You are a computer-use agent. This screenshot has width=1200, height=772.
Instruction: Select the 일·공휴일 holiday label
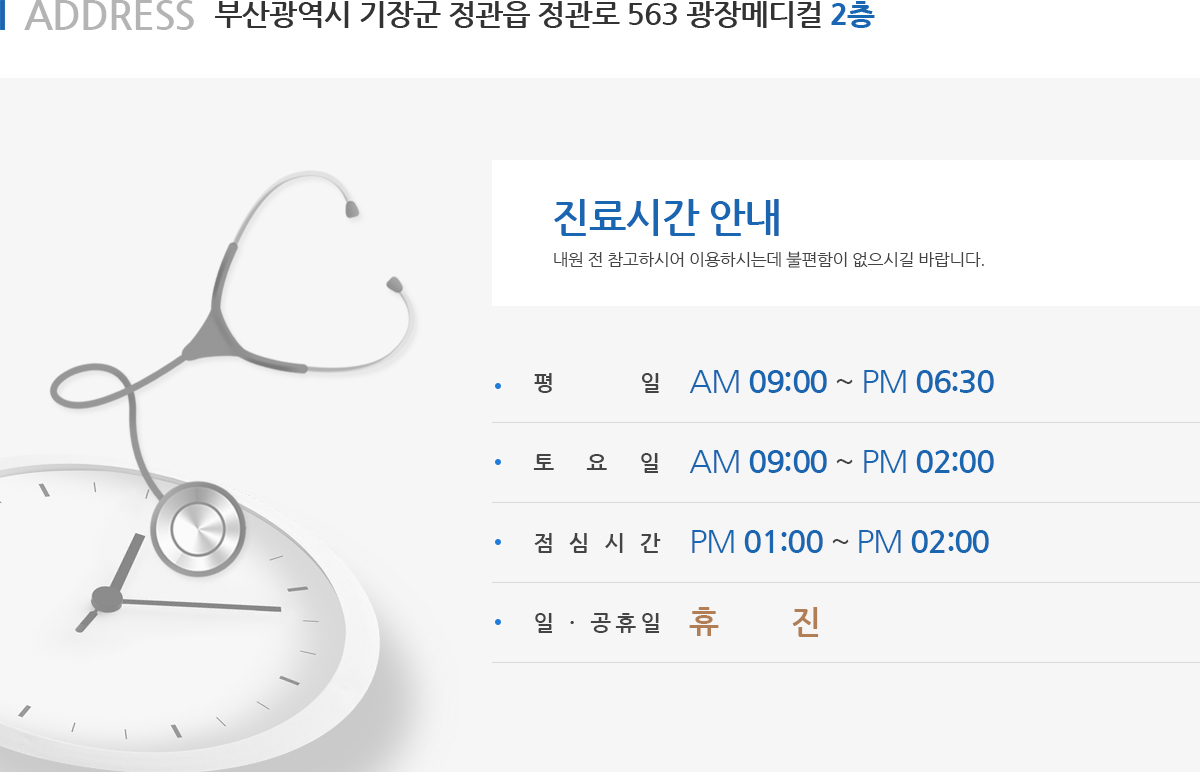tap(598, 623)
